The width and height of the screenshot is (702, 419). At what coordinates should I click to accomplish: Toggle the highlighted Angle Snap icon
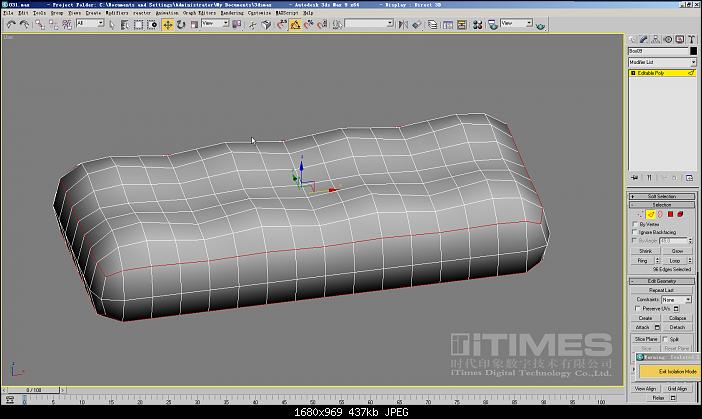tap(295, 25)
